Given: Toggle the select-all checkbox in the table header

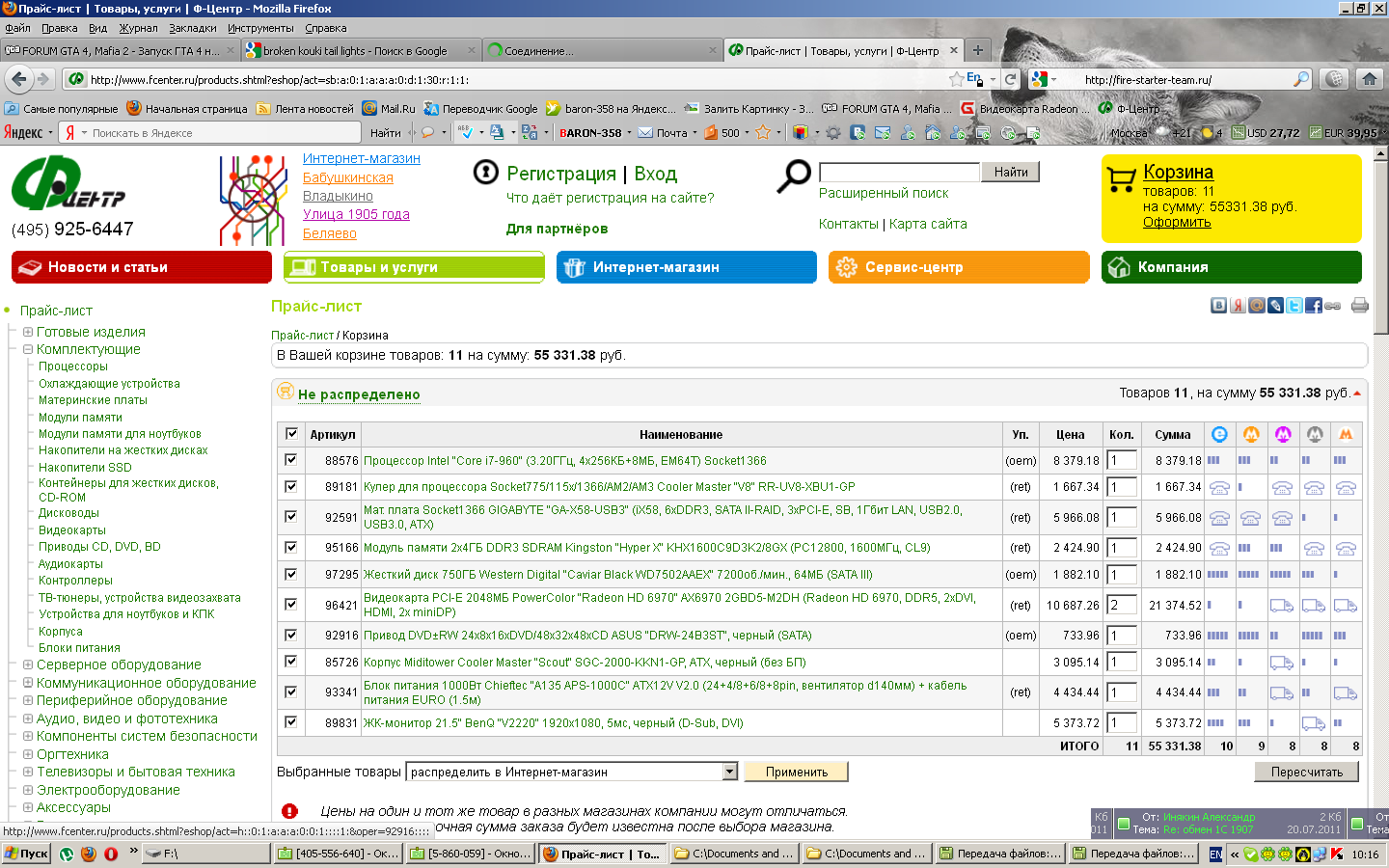Looking at the screenshot, I should click(291, 434).
